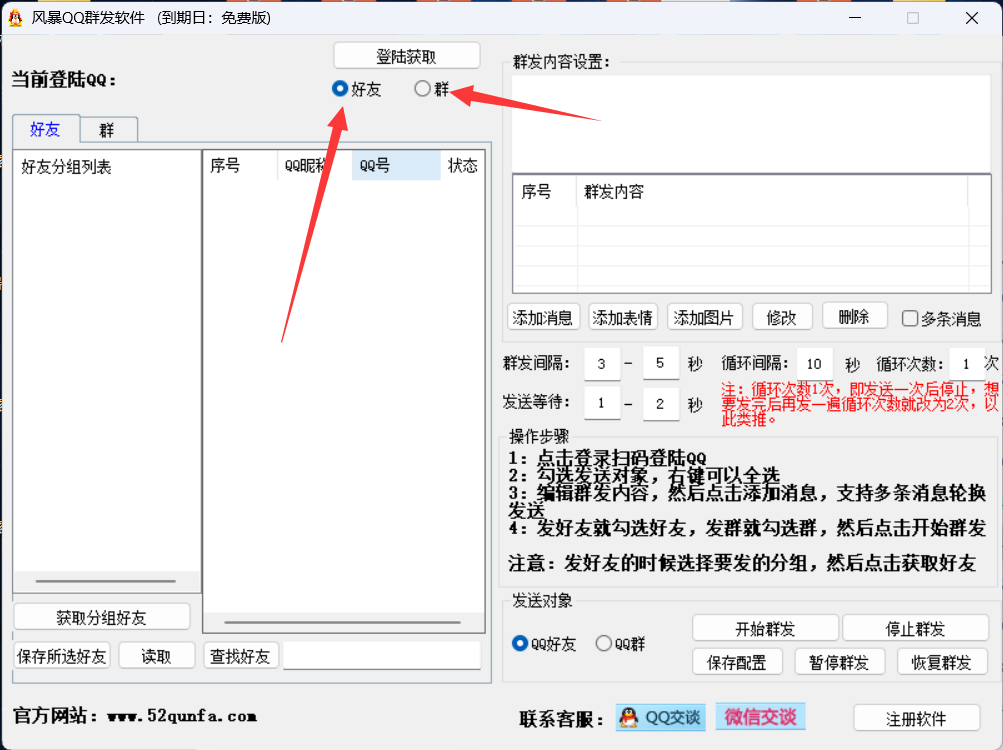This screenshot has height=750, width=1003.
Task: Click the 循环间隔 field showing 10
Action: click(x=814, y=363)
